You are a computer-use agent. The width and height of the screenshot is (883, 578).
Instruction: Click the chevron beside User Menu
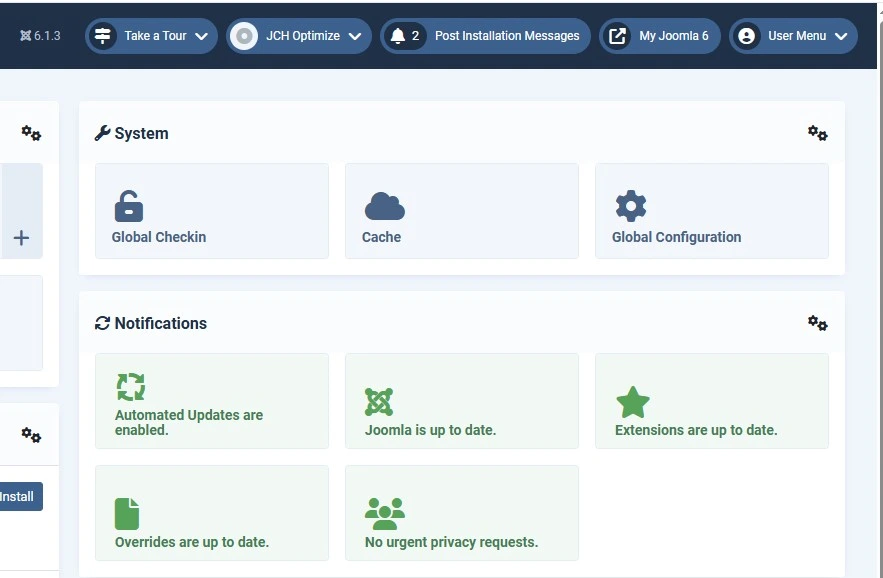point(841,37)
